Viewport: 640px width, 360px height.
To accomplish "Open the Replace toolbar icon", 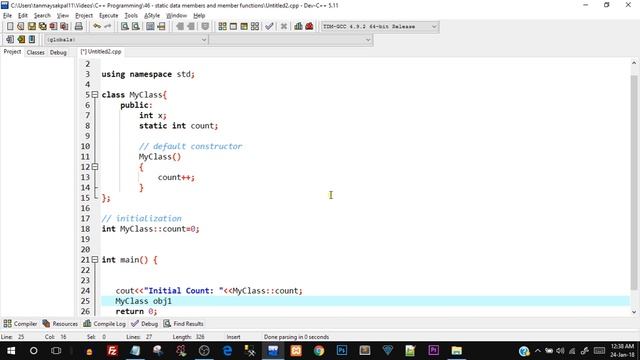I will coord(136,27).
